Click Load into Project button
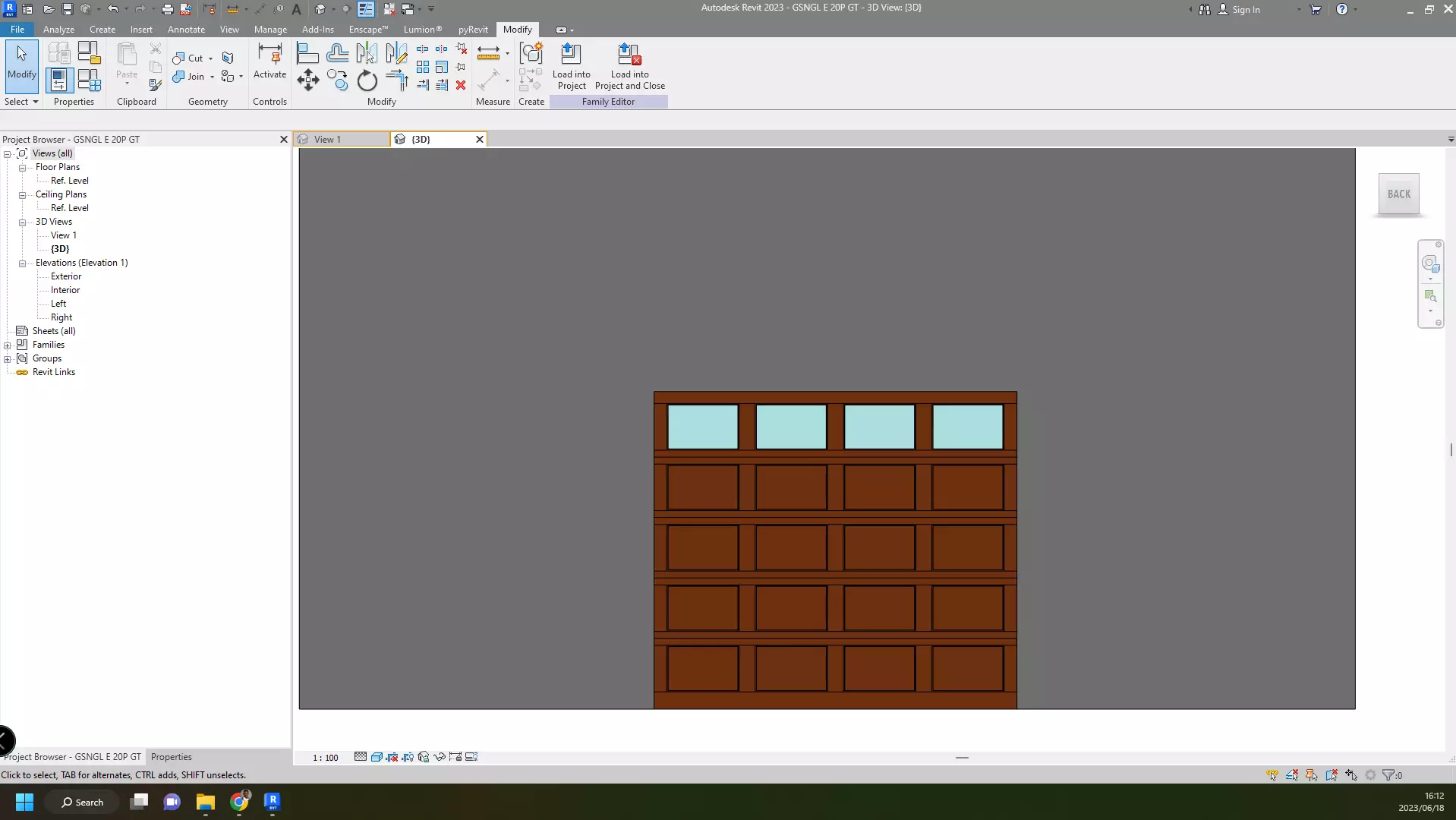Image resolution: width=1456 pixels, height=820 pixels. click(x=571, y=67)
